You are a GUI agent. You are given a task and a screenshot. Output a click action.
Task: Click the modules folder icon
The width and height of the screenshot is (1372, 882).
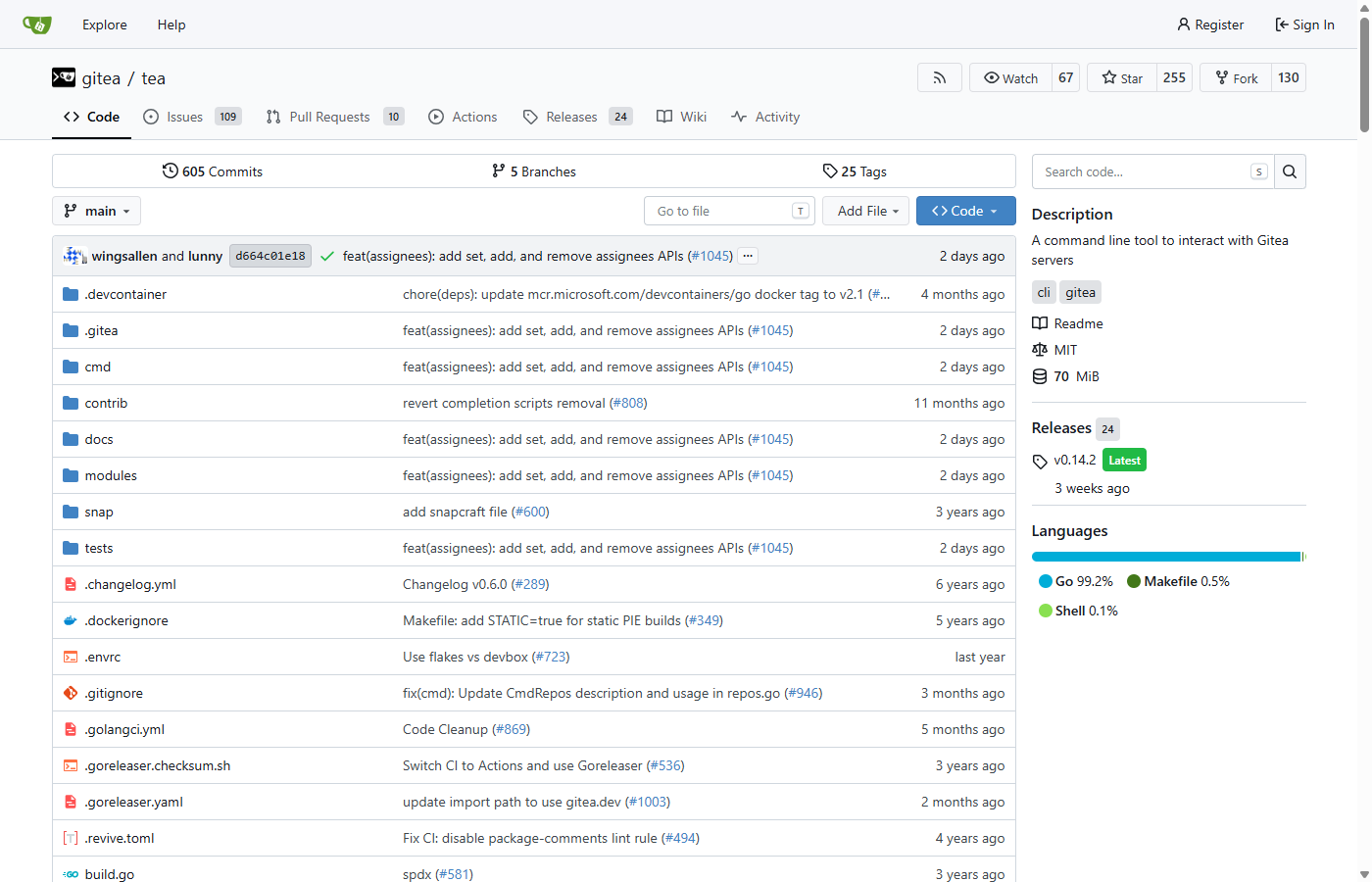click(71, 475)
